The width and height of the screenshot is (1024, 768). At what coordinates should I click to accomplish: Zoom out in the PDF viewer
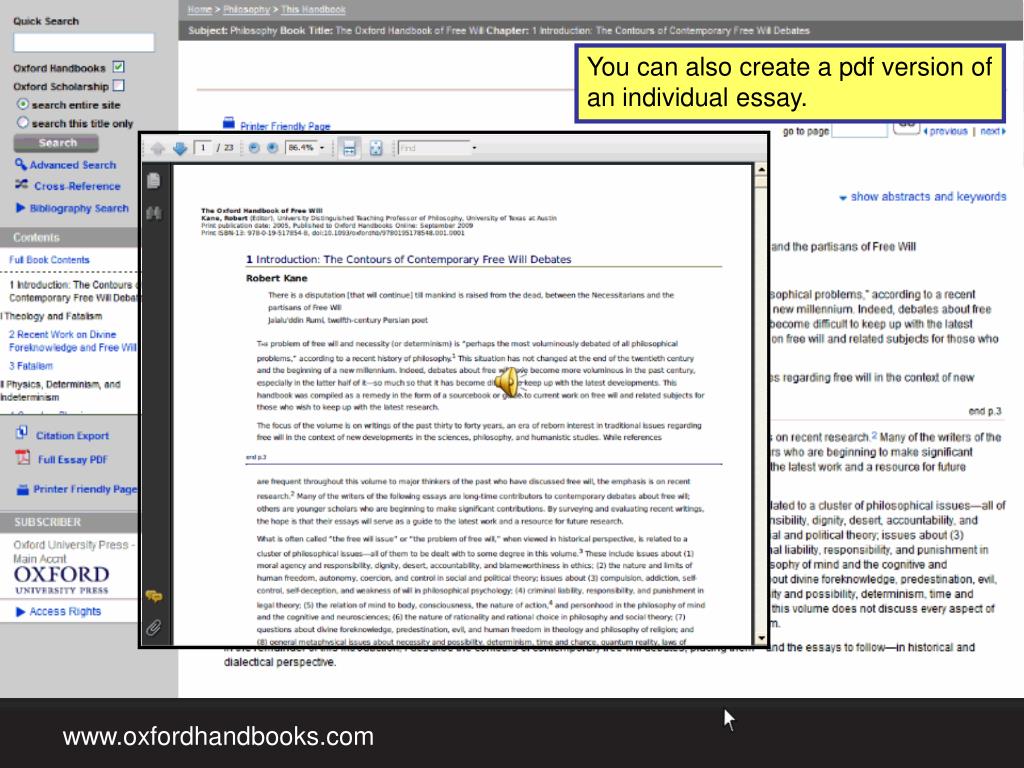255,148
